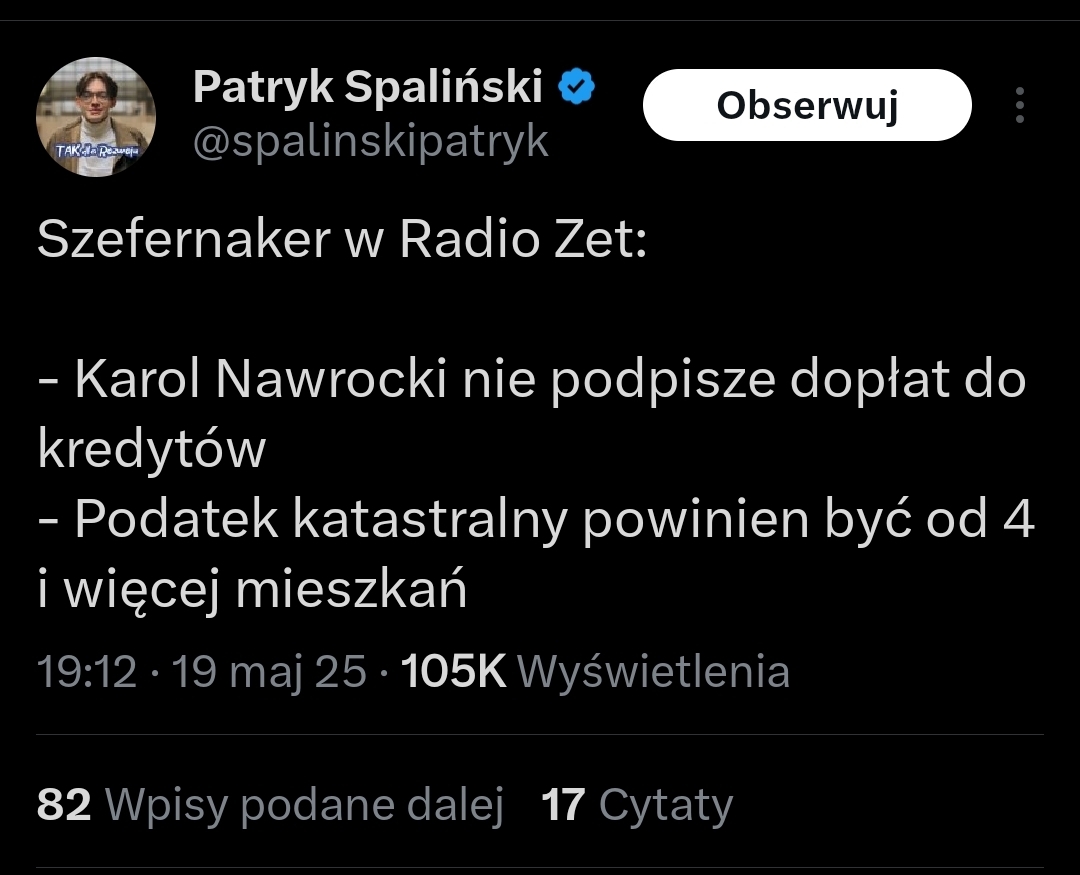Viewport: 1080px width, 875px height.
Task: Click the word "Wyświetlenia" label
Action: click(654, 671)
